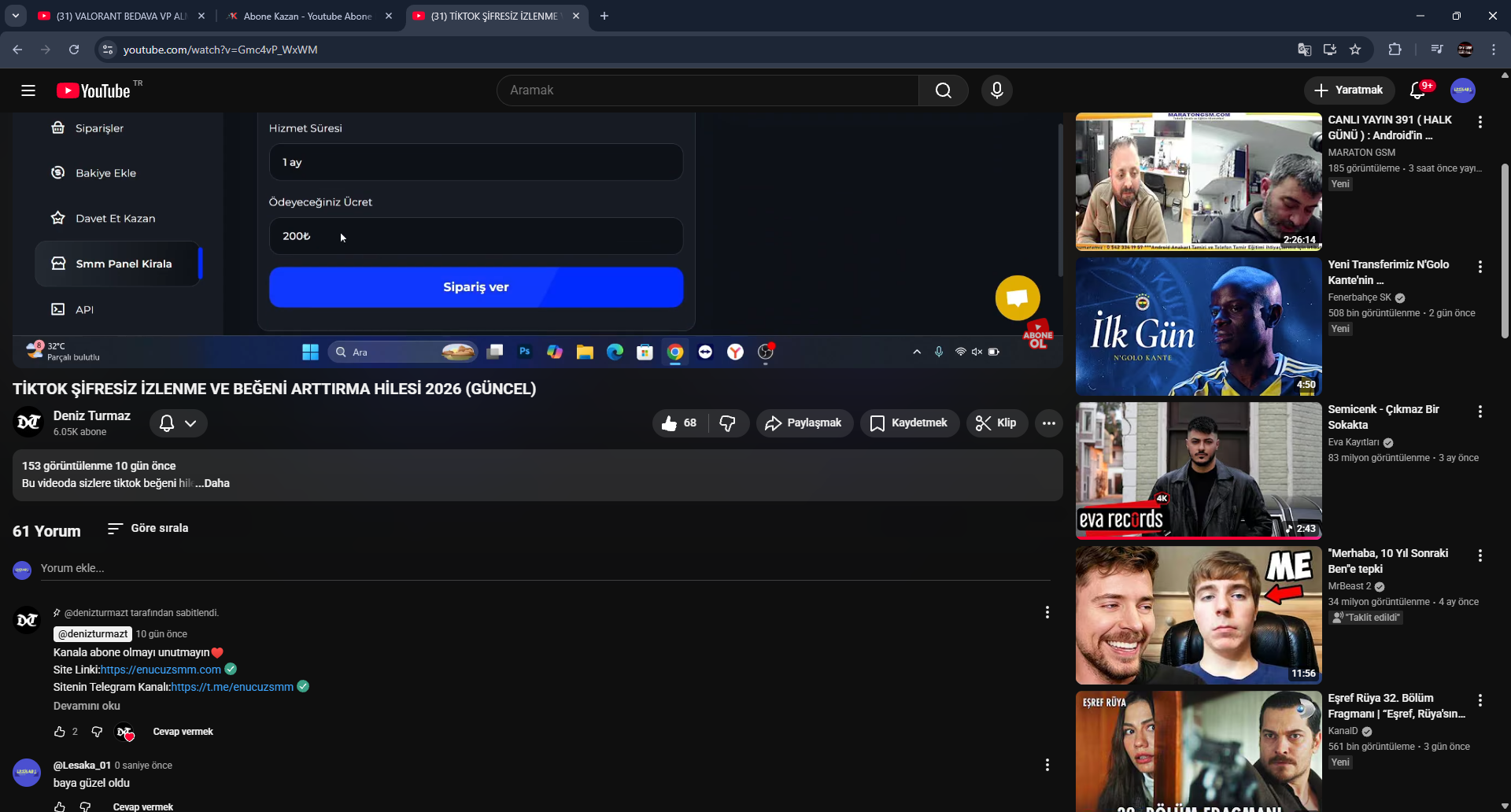The height and width of the screenshot is (812, 1511).
Task: Open Deniz Turmaz channel avatar
Action: tap(28, 423)
